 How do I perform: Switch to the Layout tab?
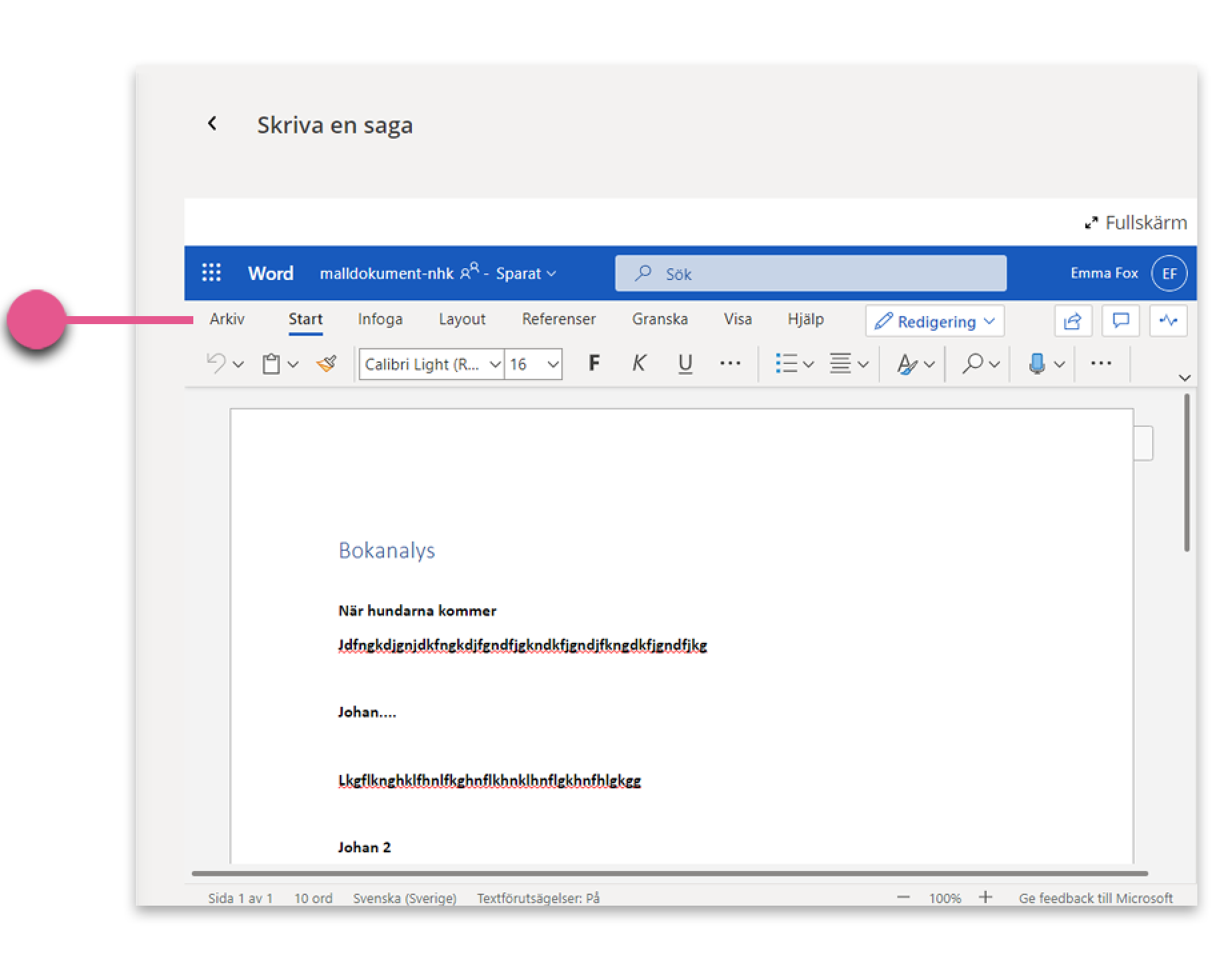pyautogui.click(x=462, y=319)
